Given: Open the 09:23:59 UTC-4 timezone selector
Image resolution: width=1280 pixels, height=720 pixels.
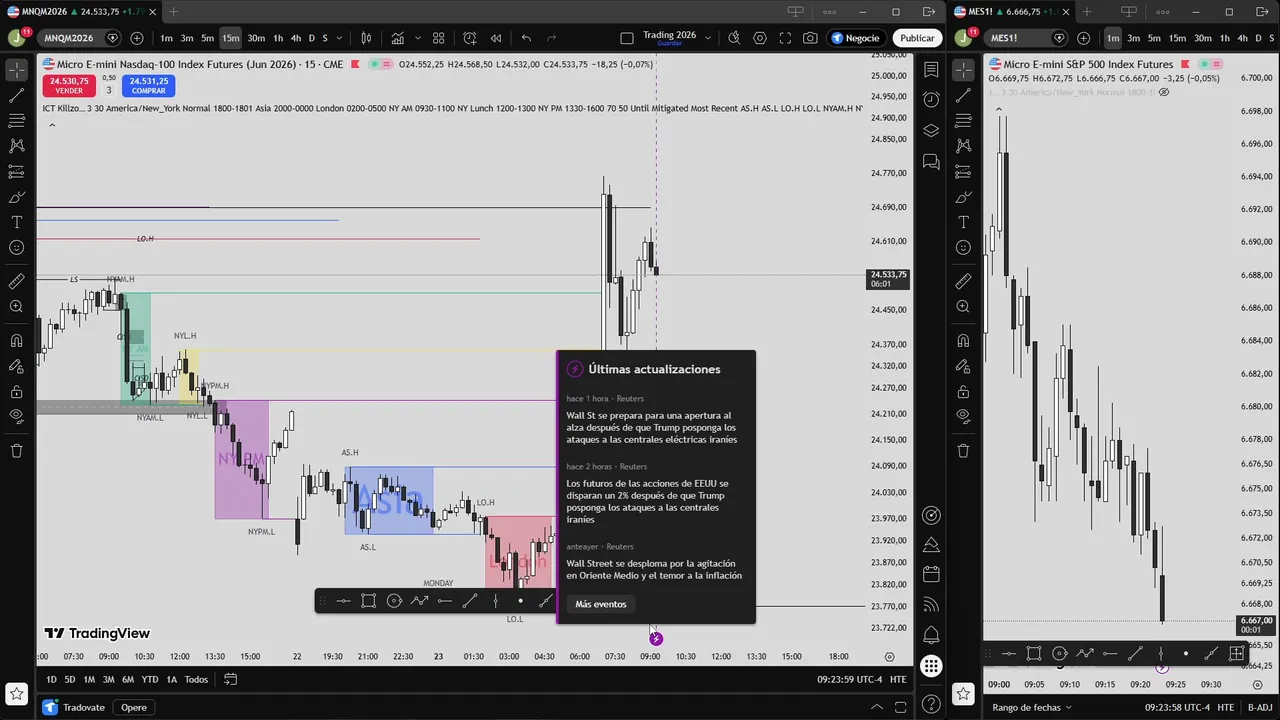Looking at the screenshot, I should (849, 679).
